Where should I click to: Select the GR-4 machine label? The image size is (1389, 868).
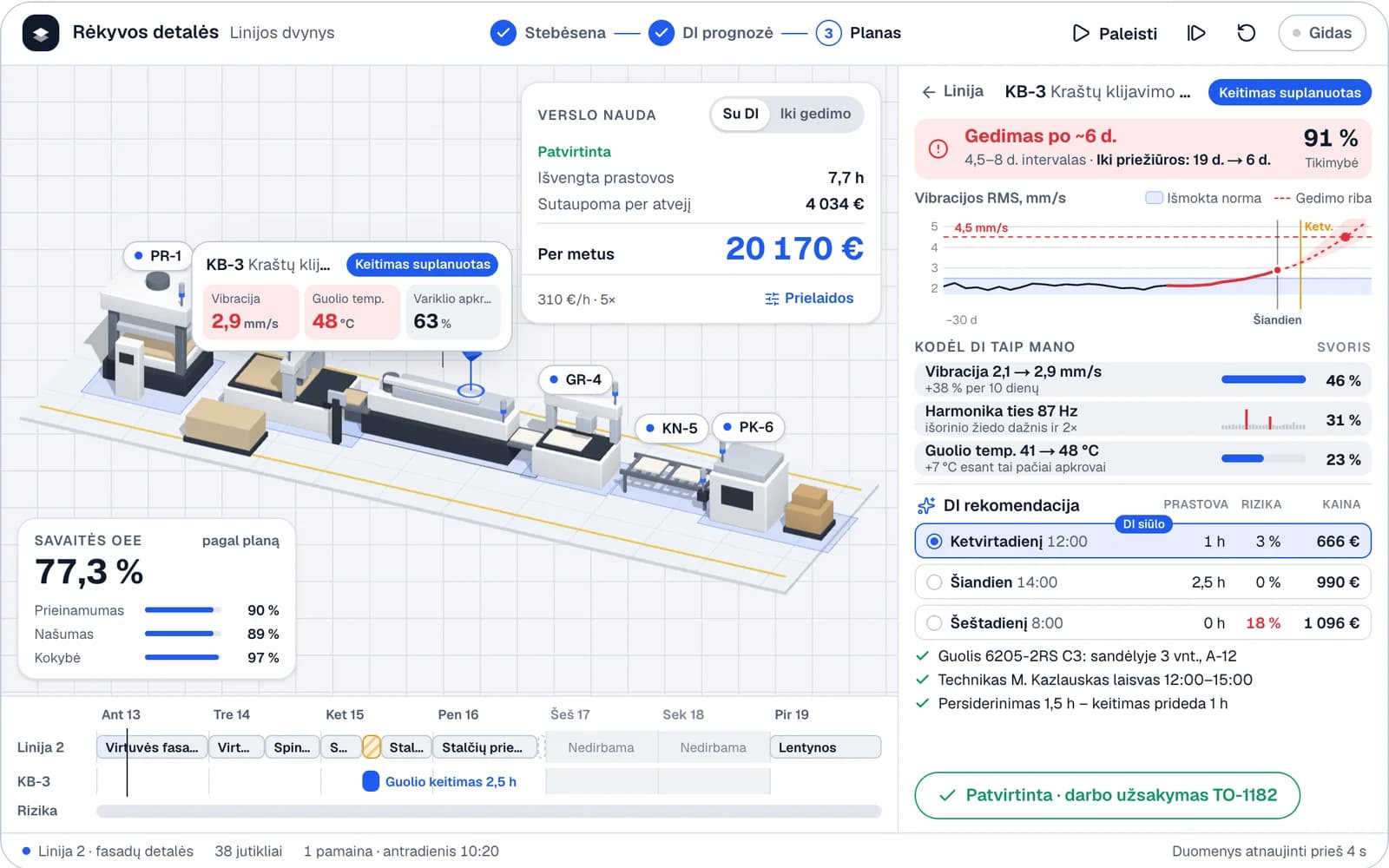[x=575, y=379]
